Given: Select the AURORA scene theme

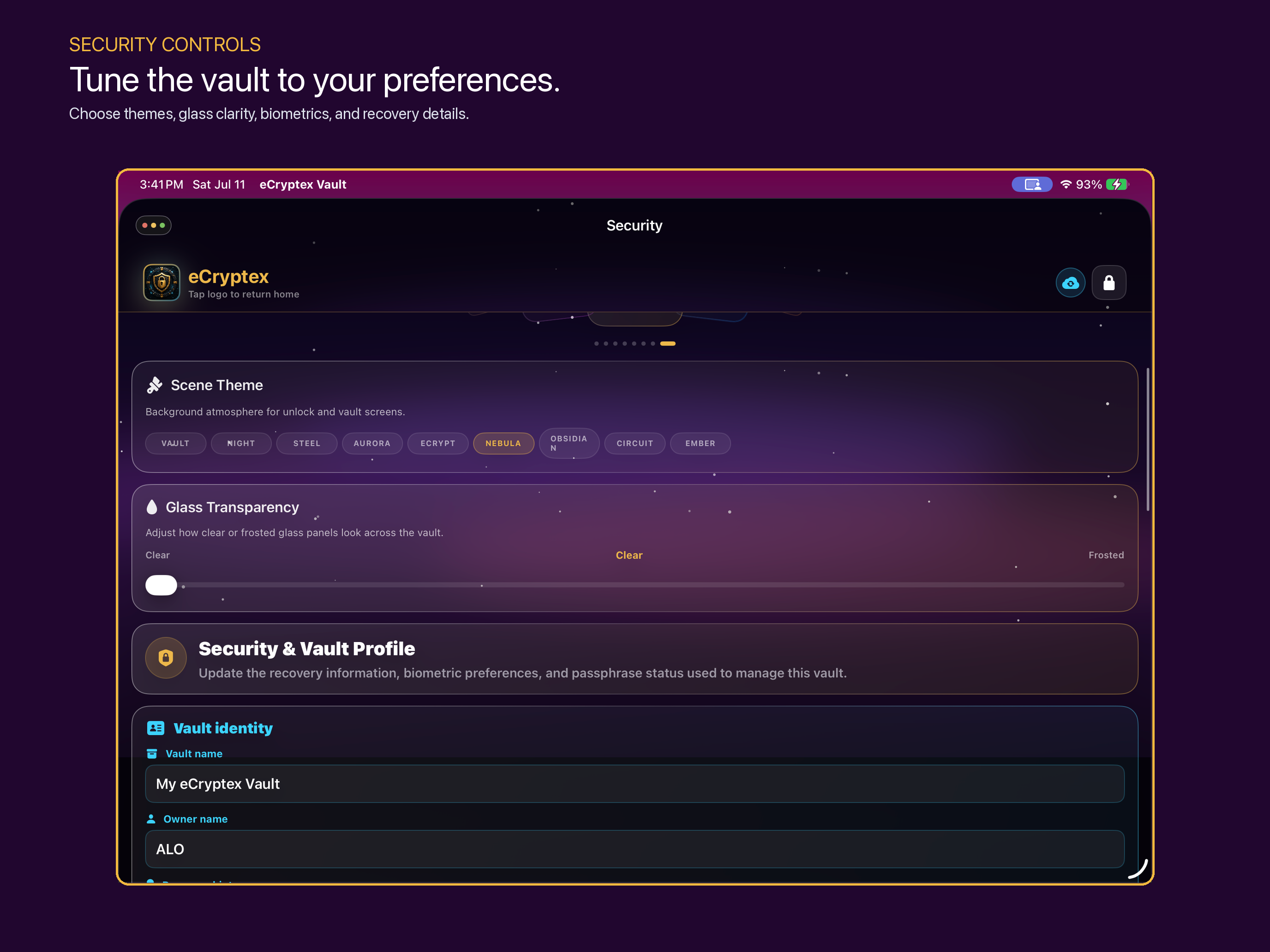Looking at the screenshot, I should [372, 444].
